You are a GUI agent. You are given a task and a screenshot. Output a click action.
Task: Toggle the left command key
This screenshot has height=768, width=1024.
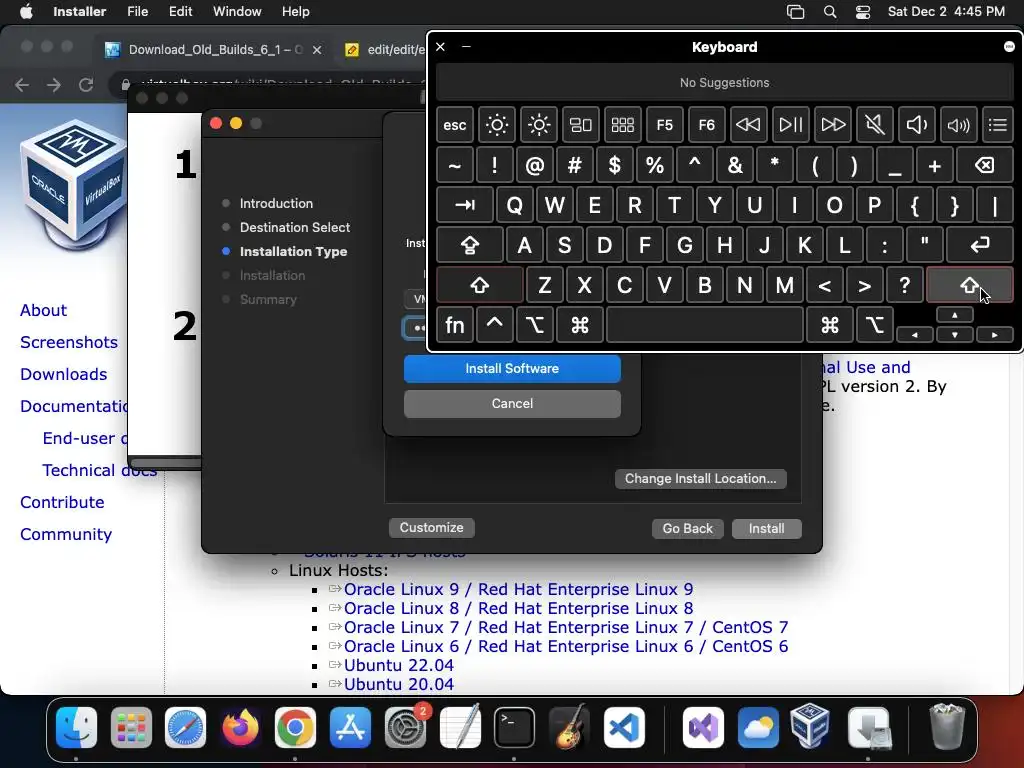(x=580, y=325)
